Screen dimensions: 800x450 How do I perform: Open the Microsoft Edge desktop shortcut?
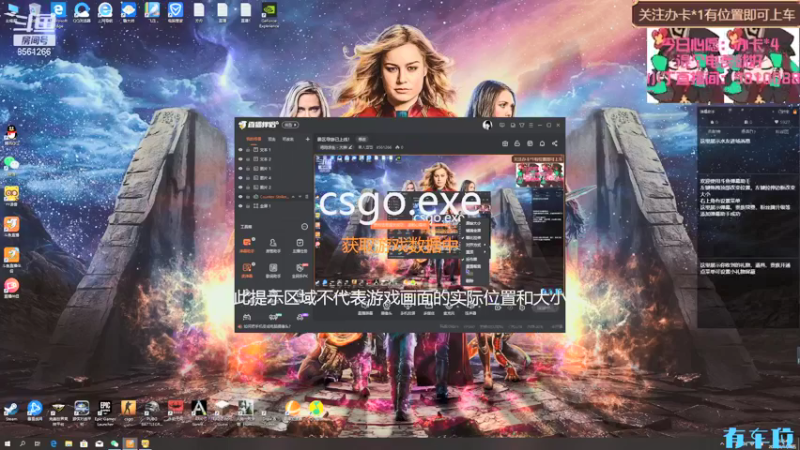(x=59, y=13)
